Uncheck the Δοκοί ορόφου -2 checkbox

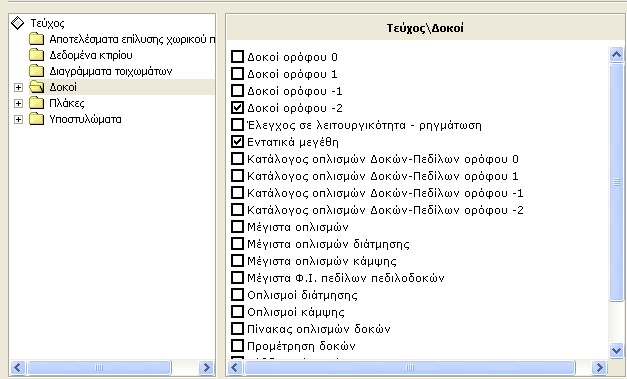pyautogui.click(x=238, y=108)
